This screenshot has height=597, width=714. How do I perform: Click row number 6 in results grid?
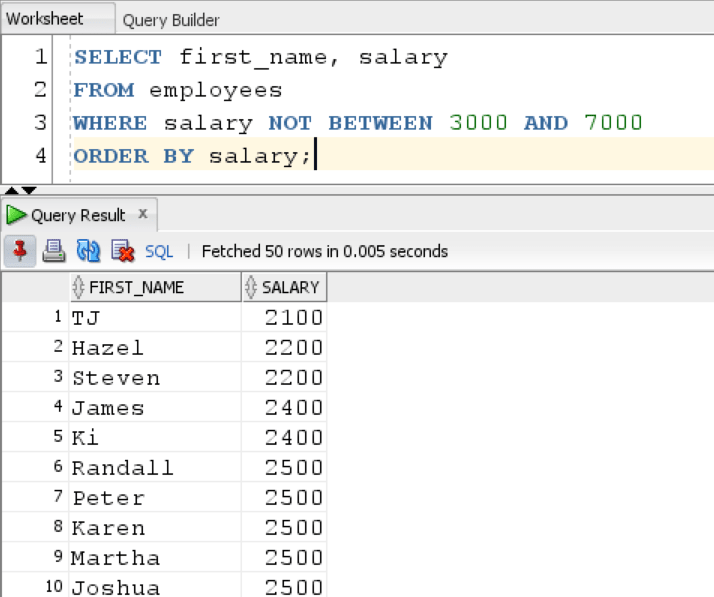(x=57, y=466)
